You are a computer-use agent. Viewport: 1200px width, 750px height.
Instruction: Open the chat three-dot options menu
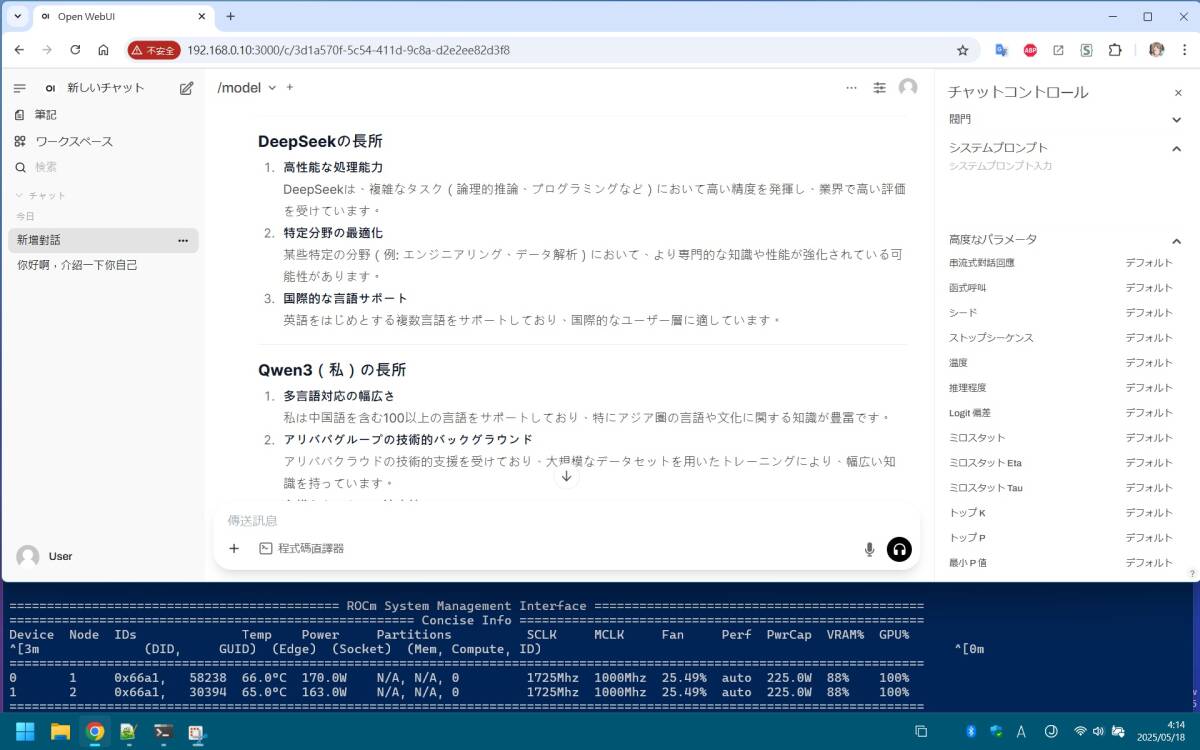click(x=851, y=88)
